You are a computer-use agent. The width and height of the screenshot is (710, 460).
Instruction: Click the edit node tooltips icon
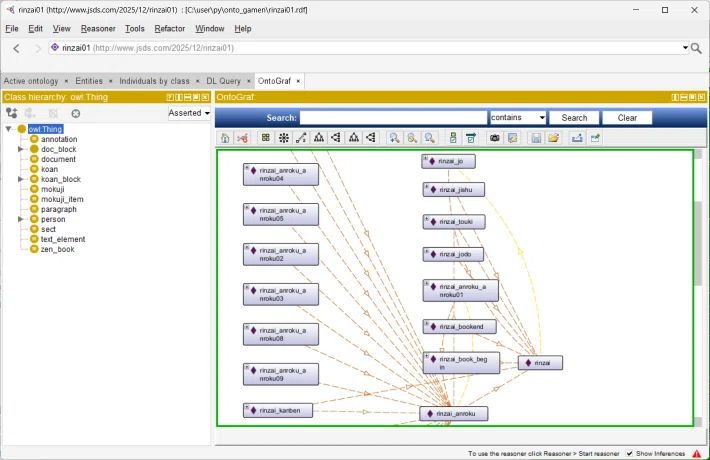click(512, 138)
